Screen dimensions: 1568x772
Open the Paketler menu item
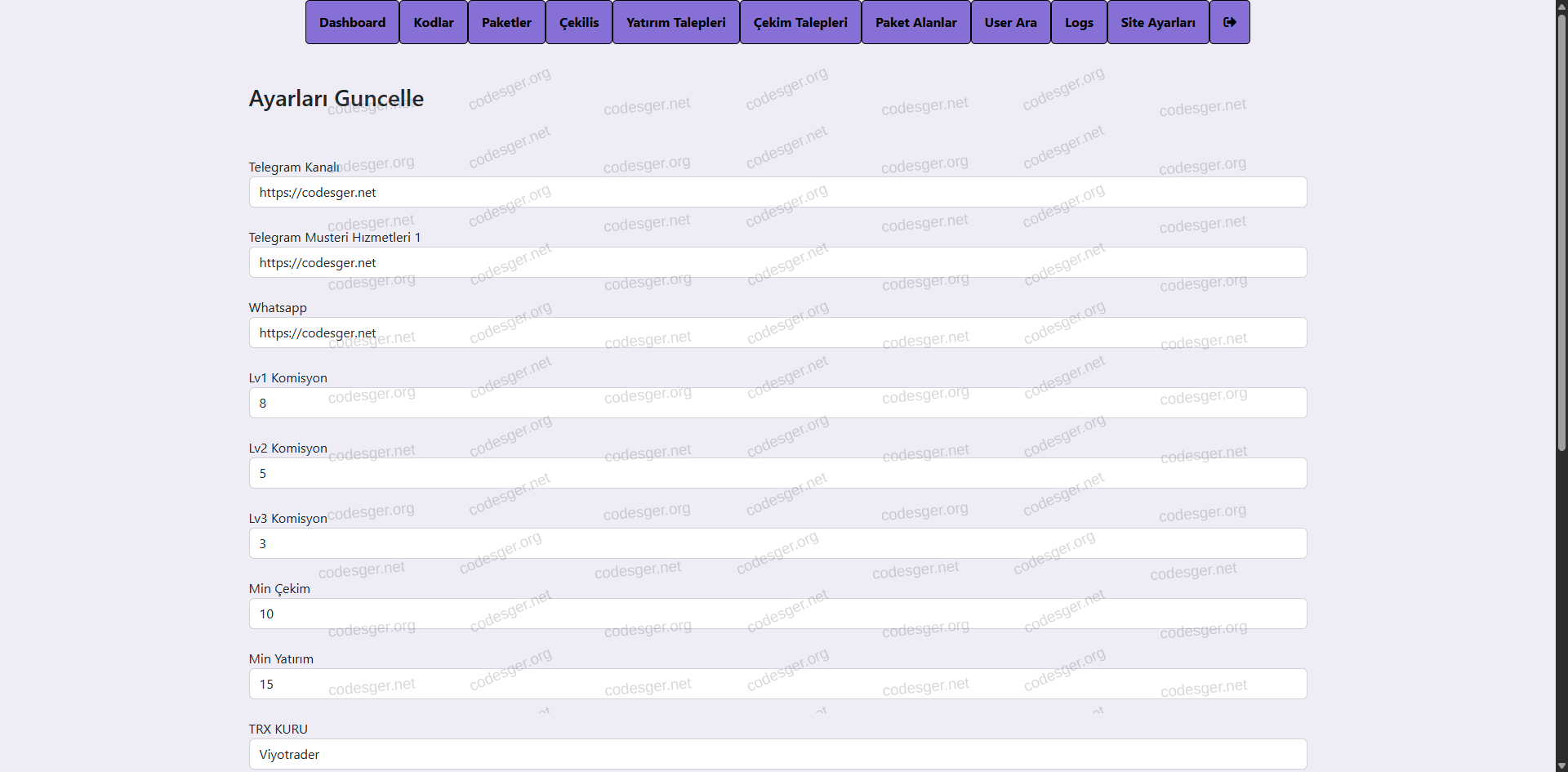(x=506, y=22)
